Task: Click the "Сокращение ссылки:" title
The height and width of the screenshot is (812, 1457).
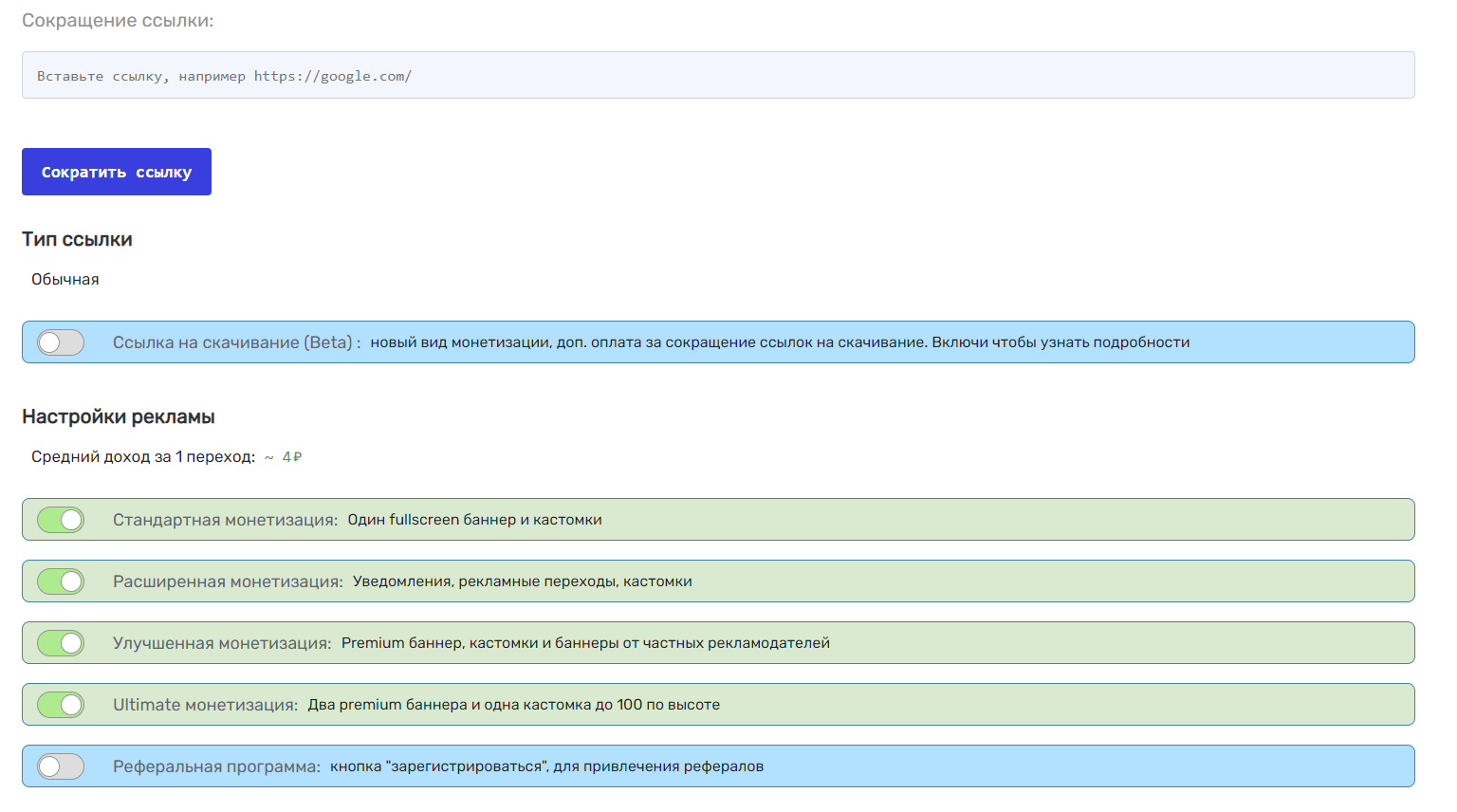Action: (118, 21)
